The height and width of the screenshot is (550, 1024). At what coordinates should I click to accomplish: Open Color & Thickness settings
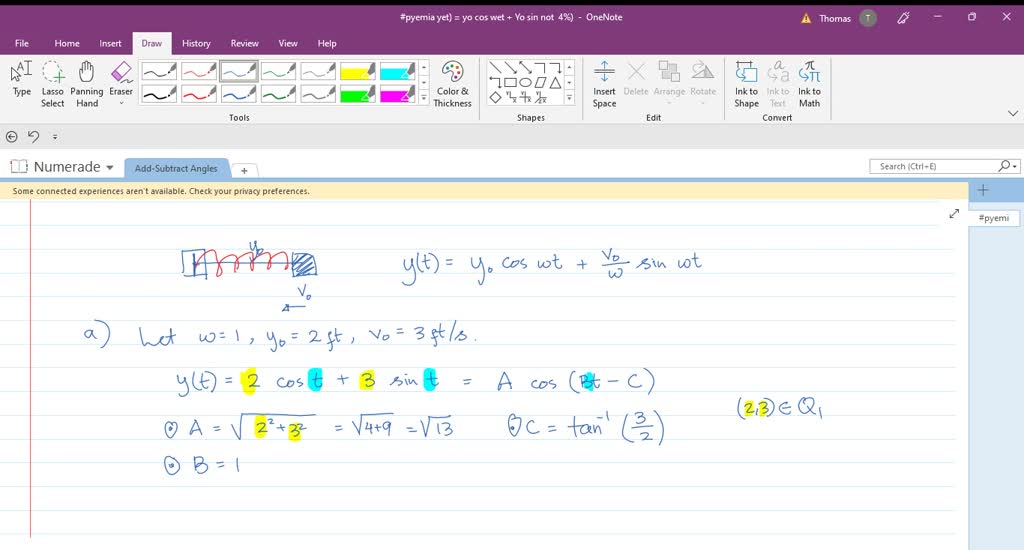pos(452,83)
